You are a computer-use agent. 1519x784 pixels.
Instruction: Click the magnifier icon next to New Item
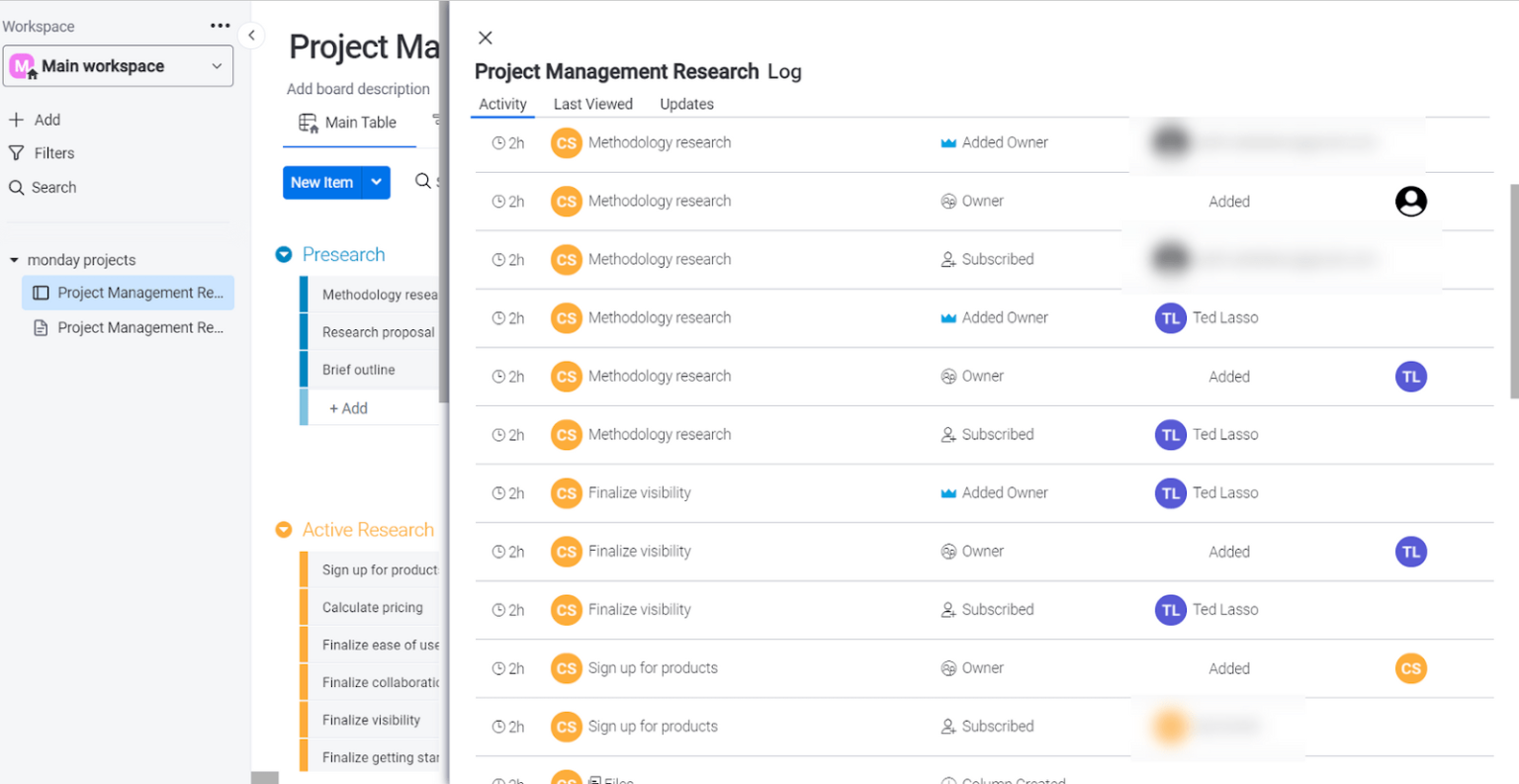point(423,182)
